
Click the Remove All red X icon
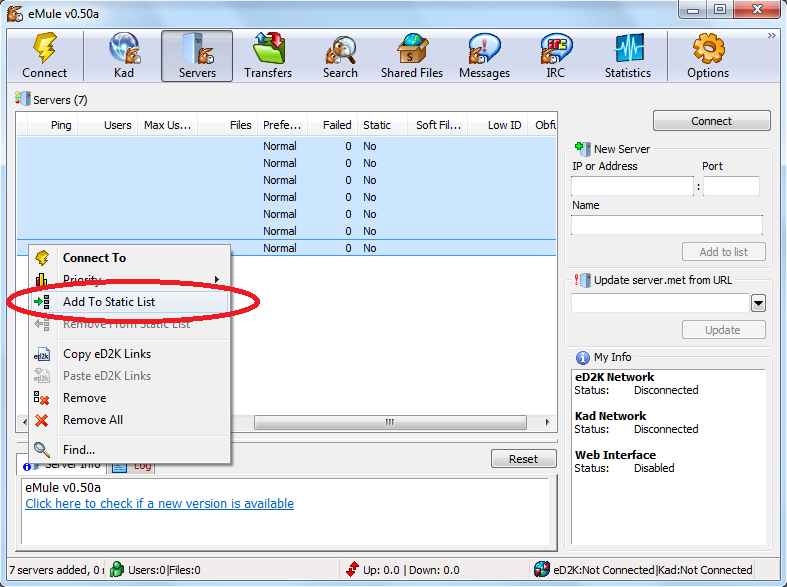[x=42, y=420]
